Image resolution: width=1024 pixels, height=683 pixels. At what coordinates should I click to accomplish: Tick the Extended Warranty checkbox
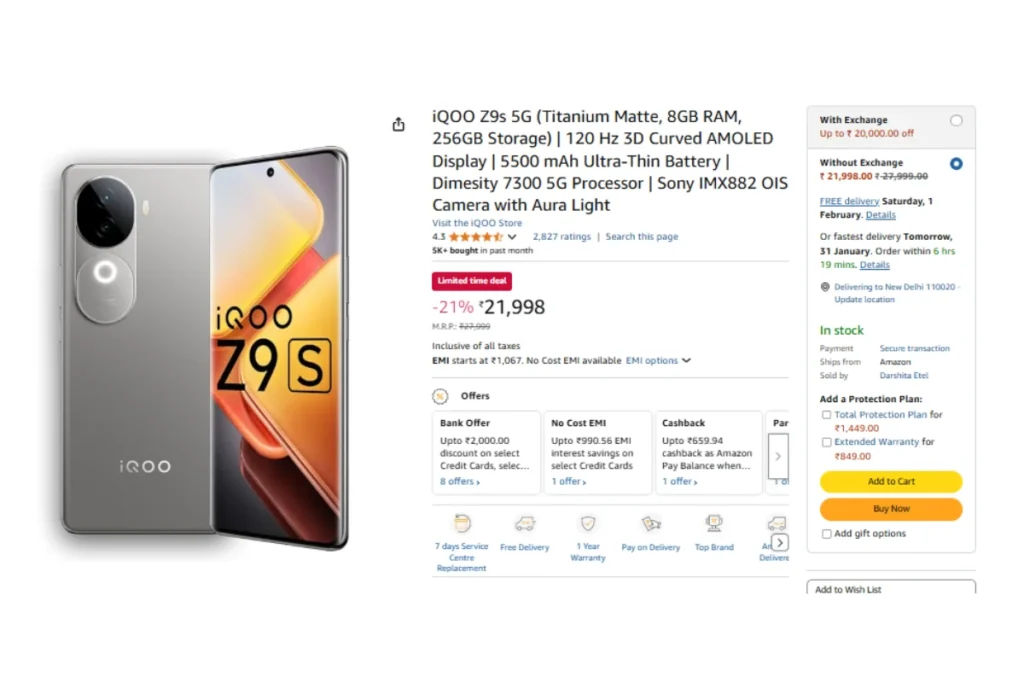(x=826, y=442)
